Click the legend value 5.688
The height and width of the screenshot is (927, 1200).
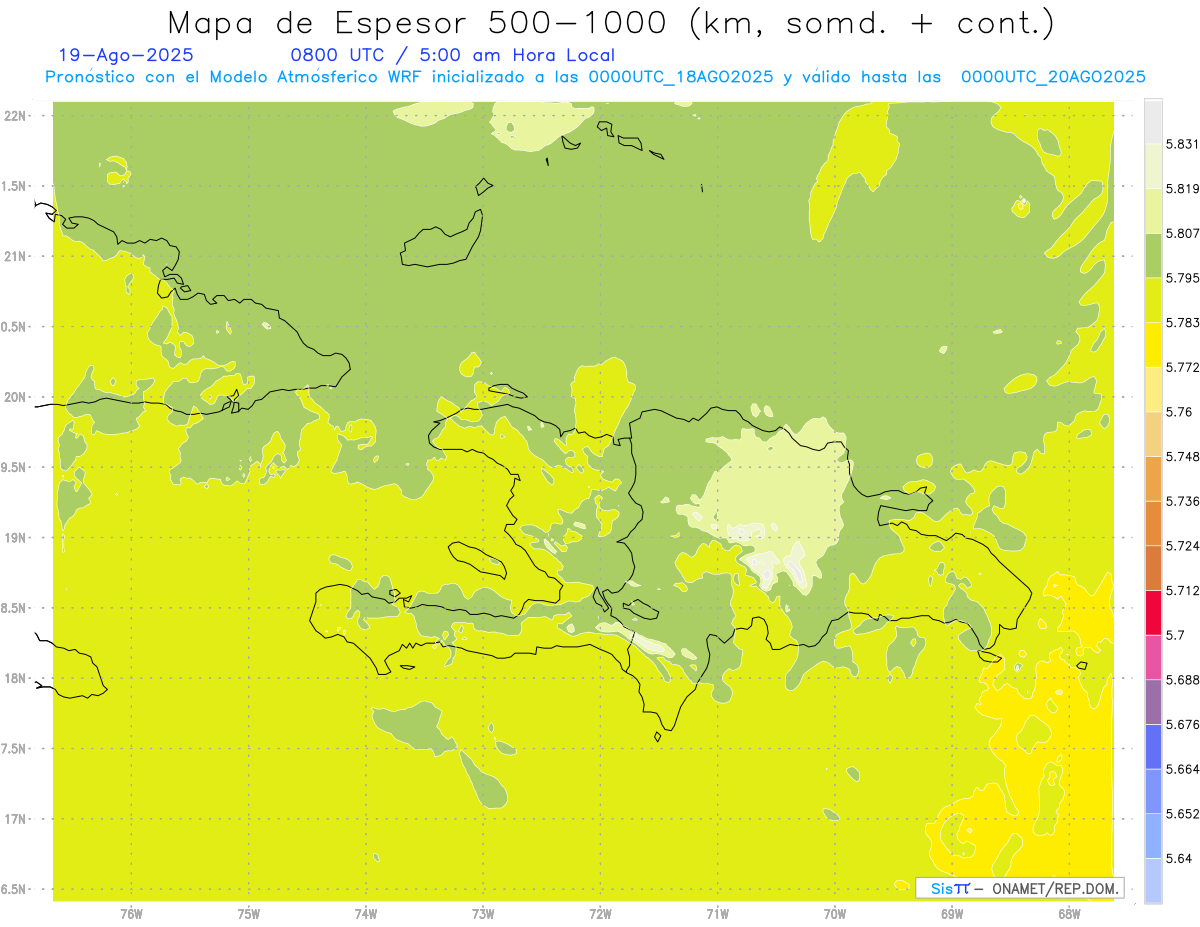[1182, 680]
